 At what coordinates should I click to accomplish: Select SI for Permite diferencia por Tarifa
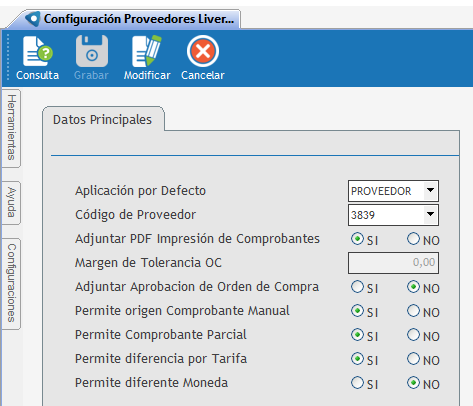(357, 359)
